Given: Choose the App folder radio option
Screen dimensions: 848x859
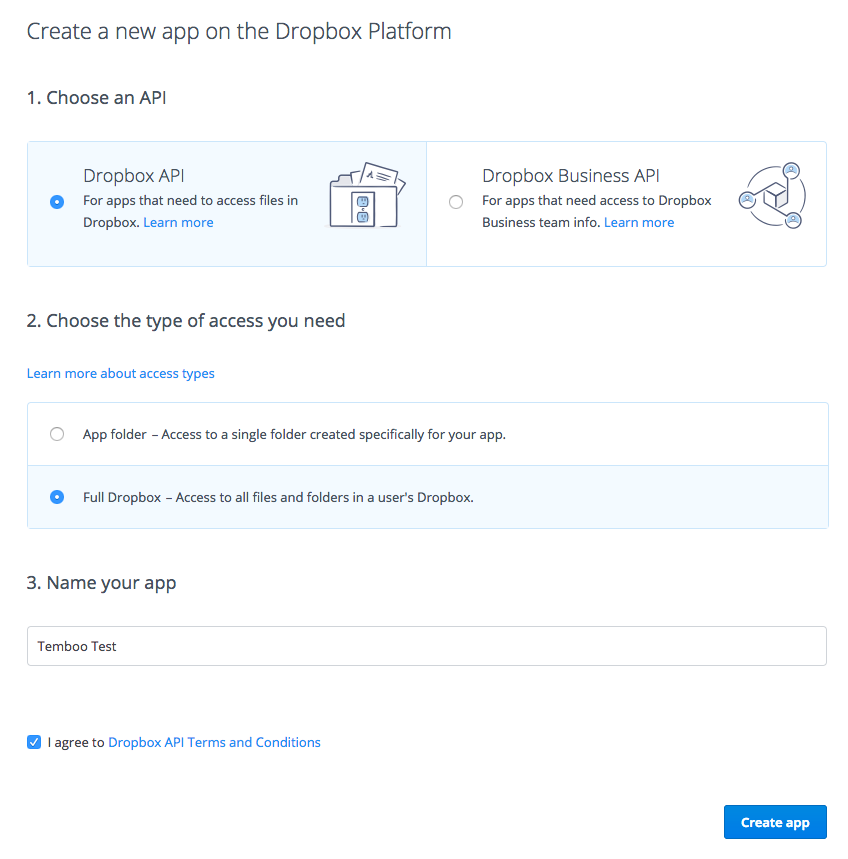Looking at the screenshot, I should (57, 434).
